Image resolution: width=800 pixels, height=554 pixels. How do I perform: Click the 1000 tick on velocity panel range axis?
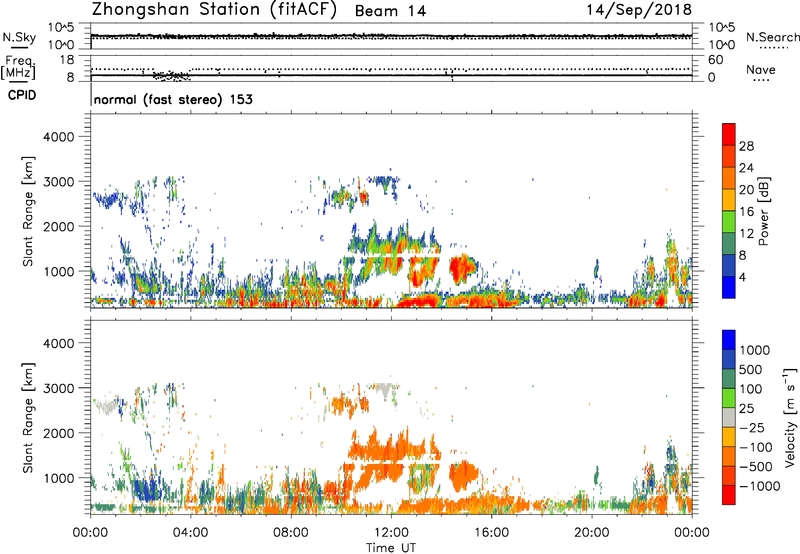click(x=58, y=478)
